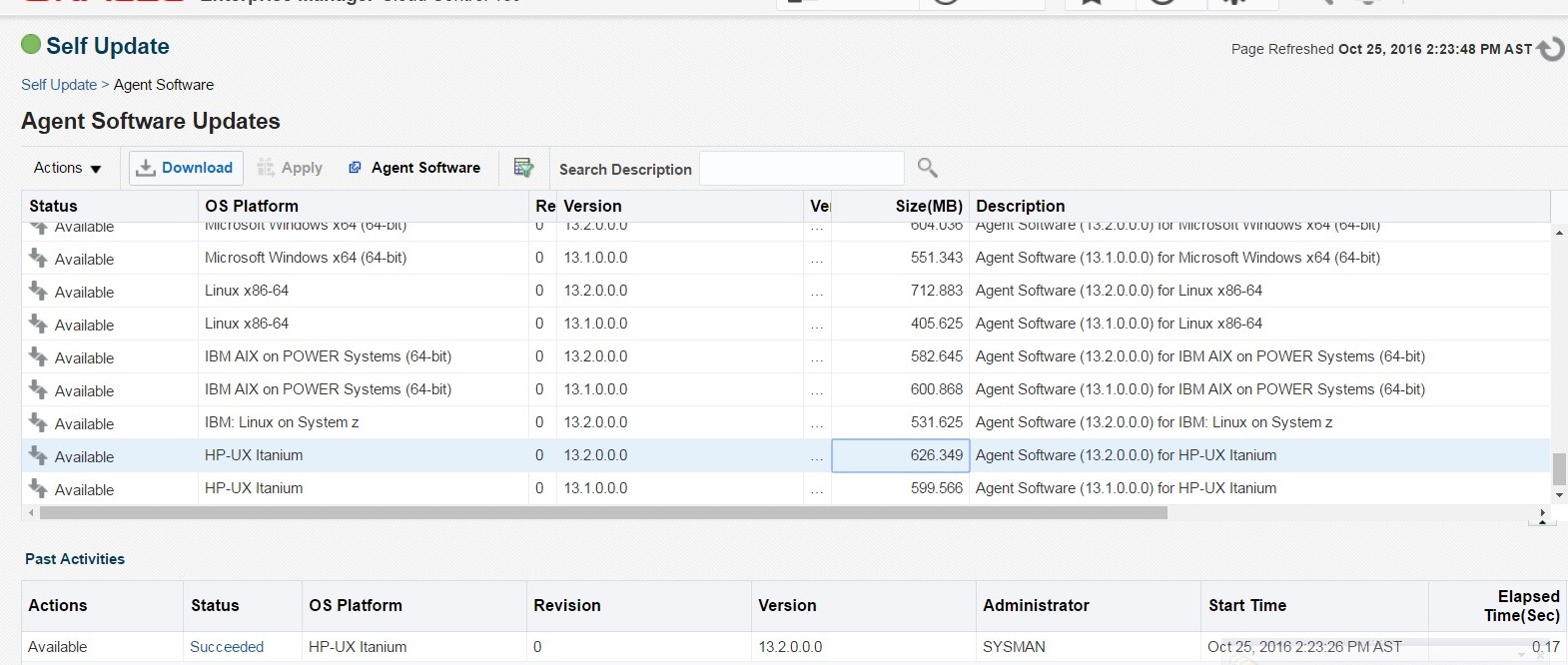This screenshot has height=665, width=1568.
Task: Click the elapsed time value 0.17
Action: click(x=1546, y=647)
